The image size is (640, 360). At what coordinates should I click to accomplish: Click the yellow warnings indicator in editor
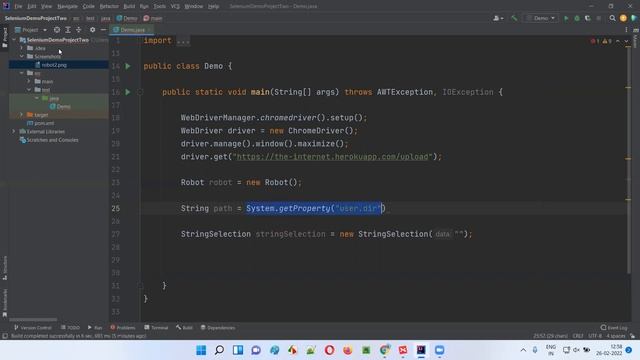[x=607, y=41]
